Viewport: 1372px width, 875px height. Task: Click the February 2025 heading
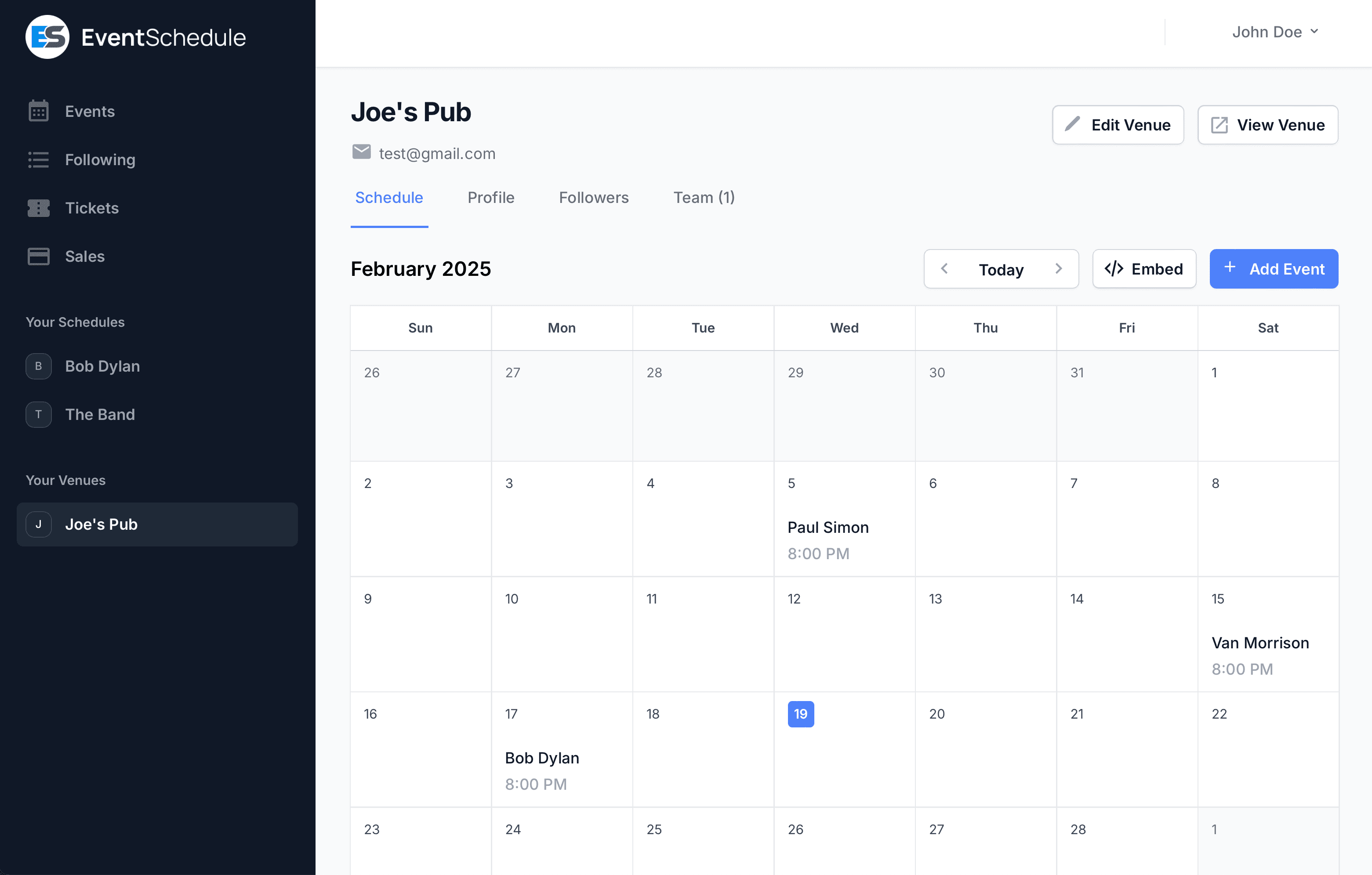tap(421, 268)
